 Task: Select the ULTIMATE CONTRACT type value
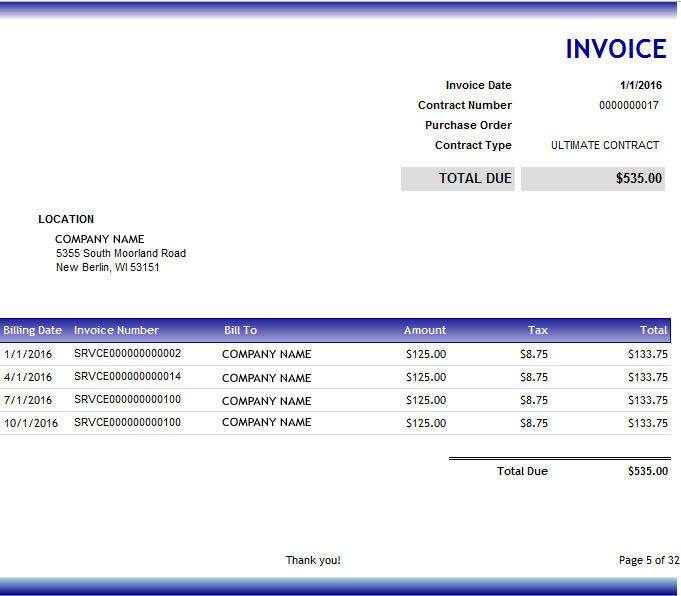click(605, 145)
